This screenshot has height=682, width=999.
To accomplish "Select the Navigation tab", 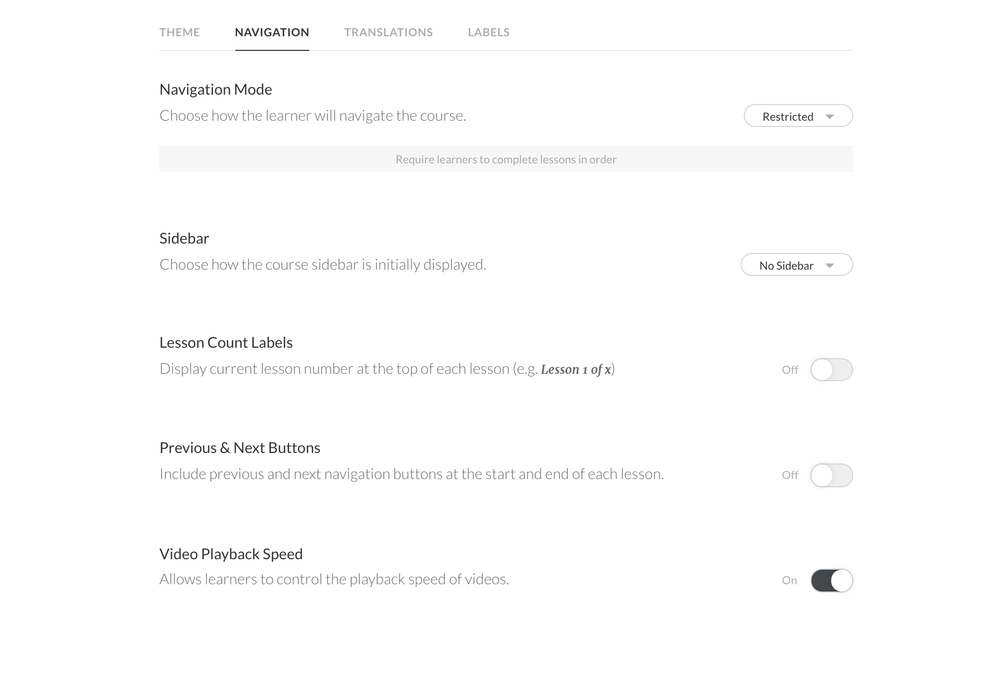I will pyautogui.click(x=272, y=32).
